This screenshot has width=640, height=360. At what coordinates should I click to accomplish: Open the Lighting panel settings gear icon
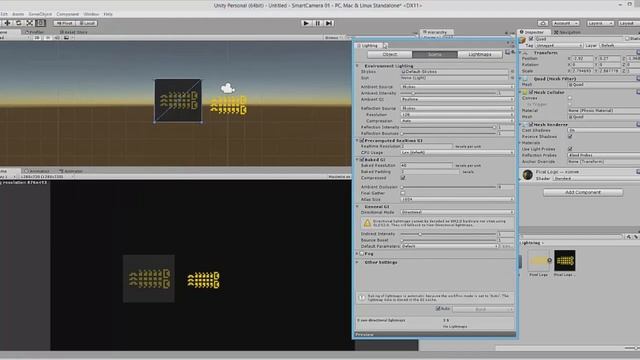pyautogui.click(x=513, y=53)
